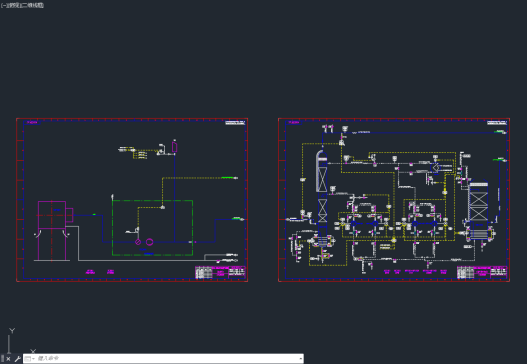527x364 pixels.
Task: Select the left drawing sheet with purple tank
Action: tap(132, 200)
